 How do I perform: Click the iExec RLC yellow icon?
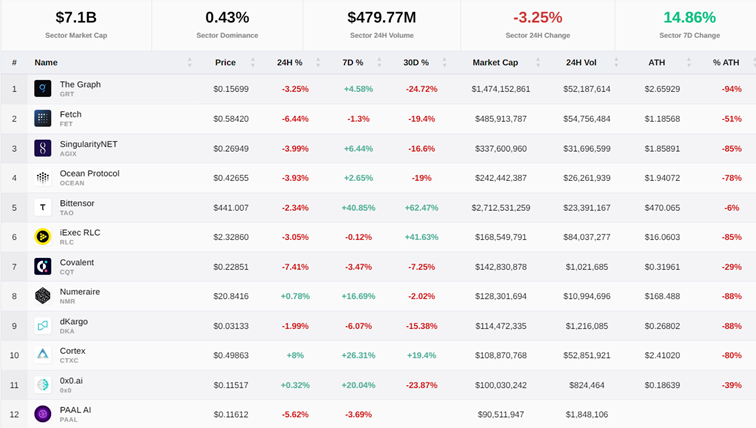43,237
